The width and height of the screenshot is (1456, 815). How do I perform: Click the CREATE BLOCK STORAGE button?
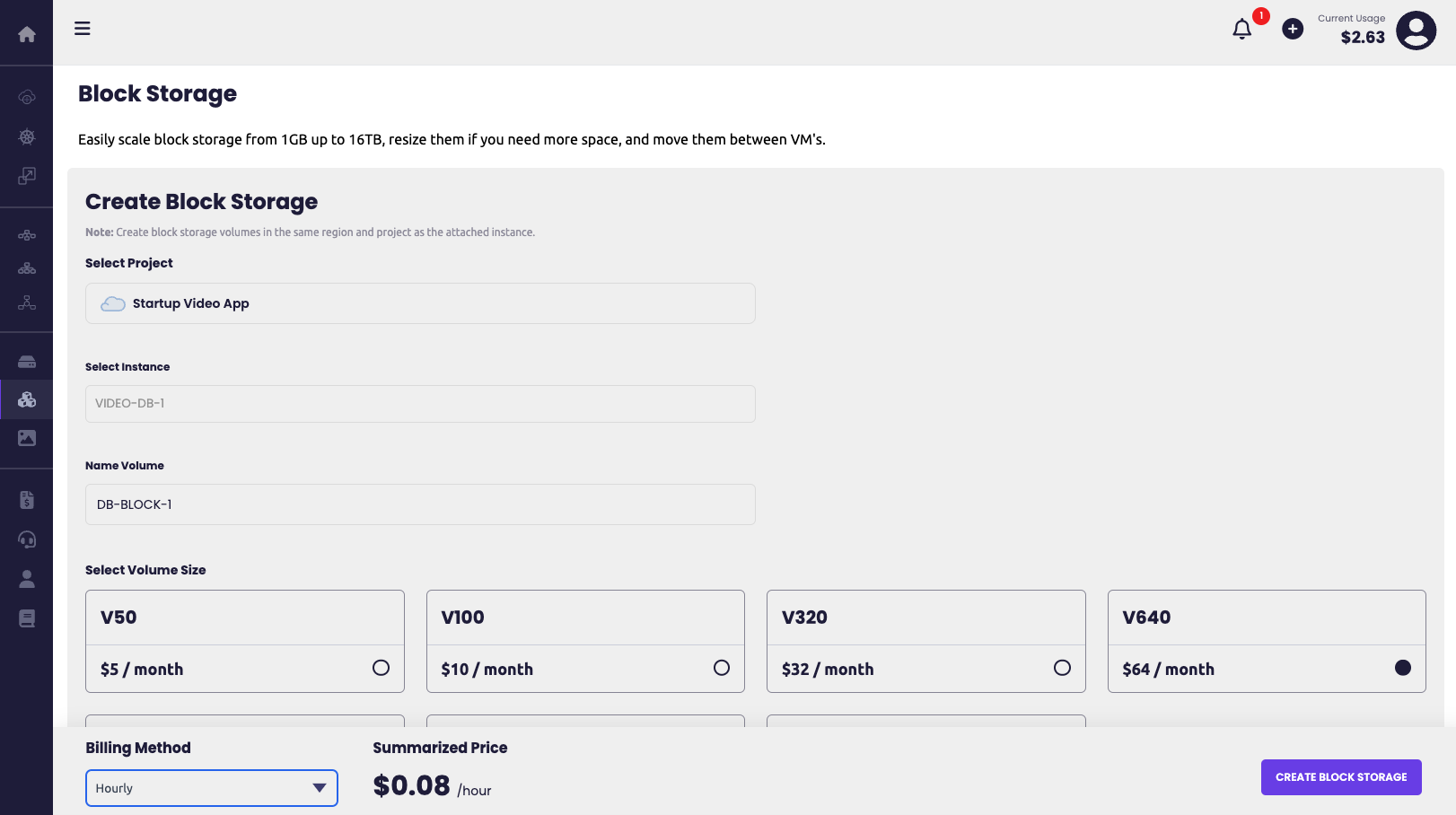(1340, 777)
